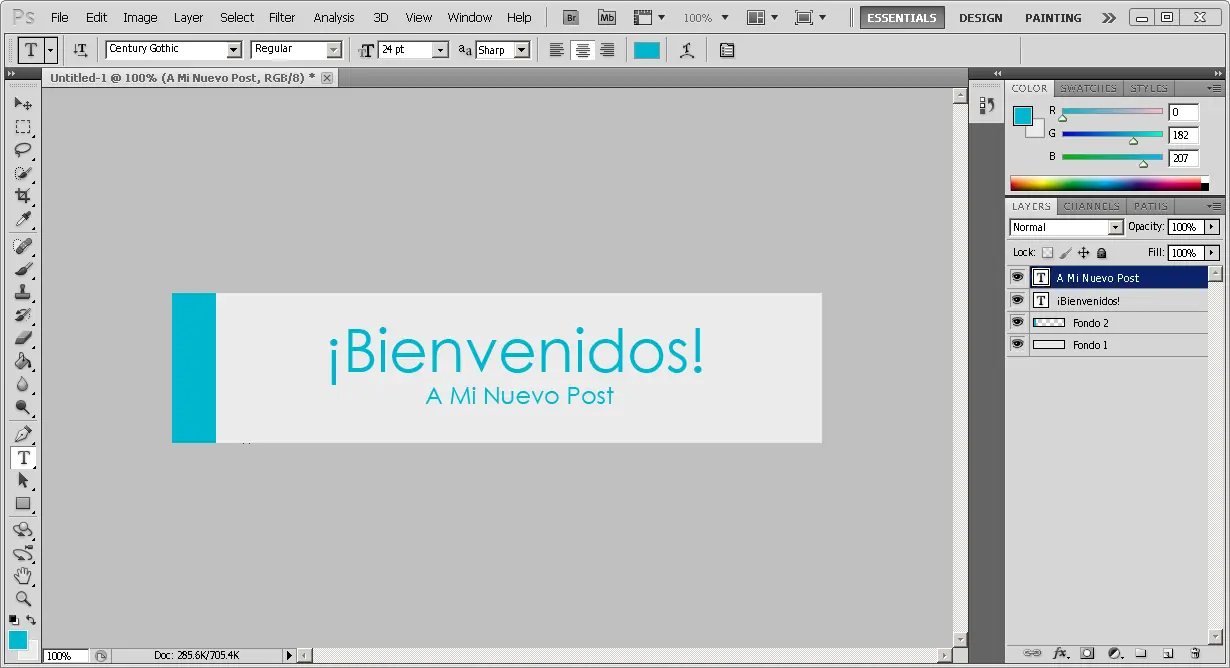Open the Create Warped Text dialog
This screenshot has height=668, width=1230.
coord(689,50)
